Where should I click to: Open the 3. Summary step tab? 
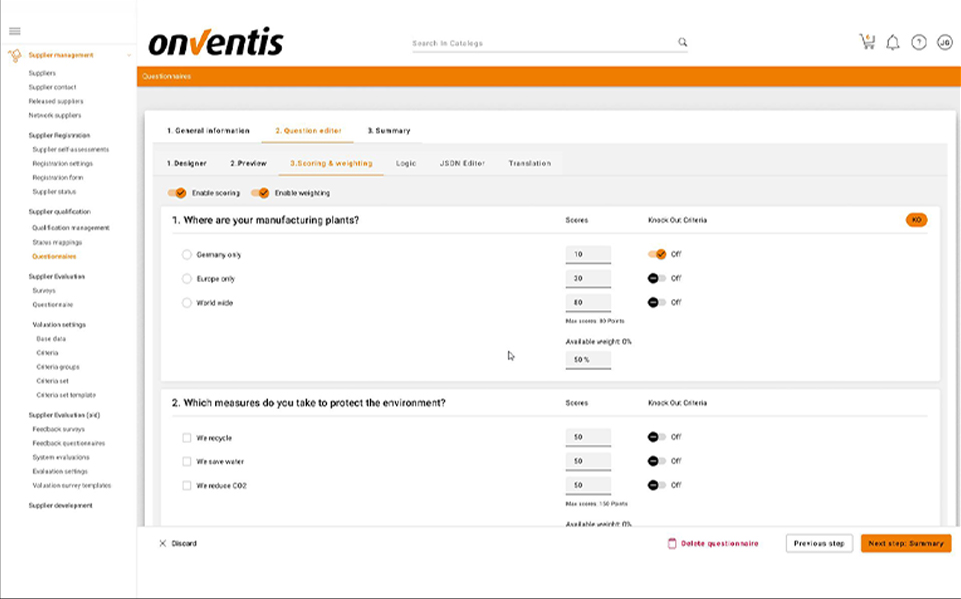[388, 131]
